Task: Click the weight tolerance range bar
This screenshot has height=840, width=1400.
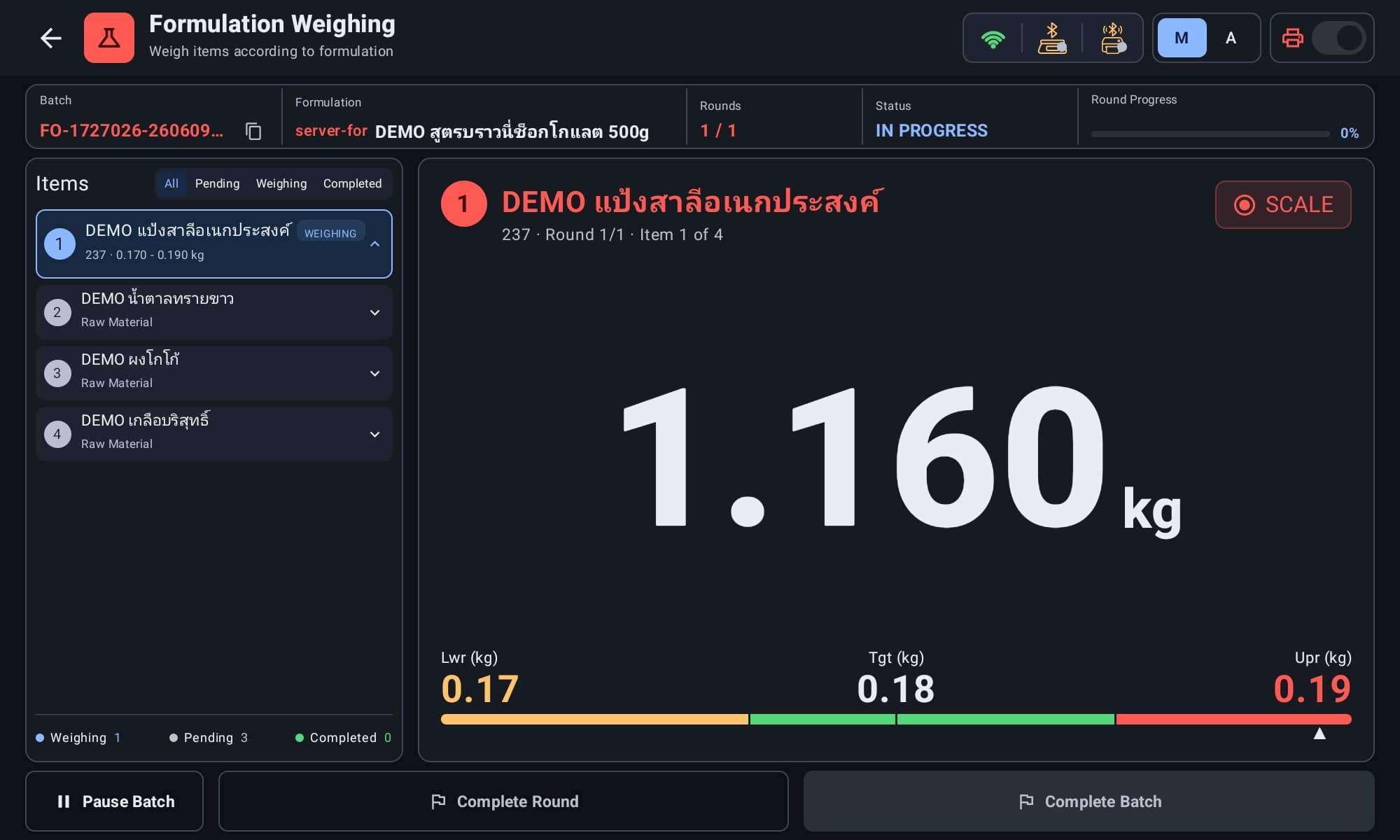Action: 896,719
